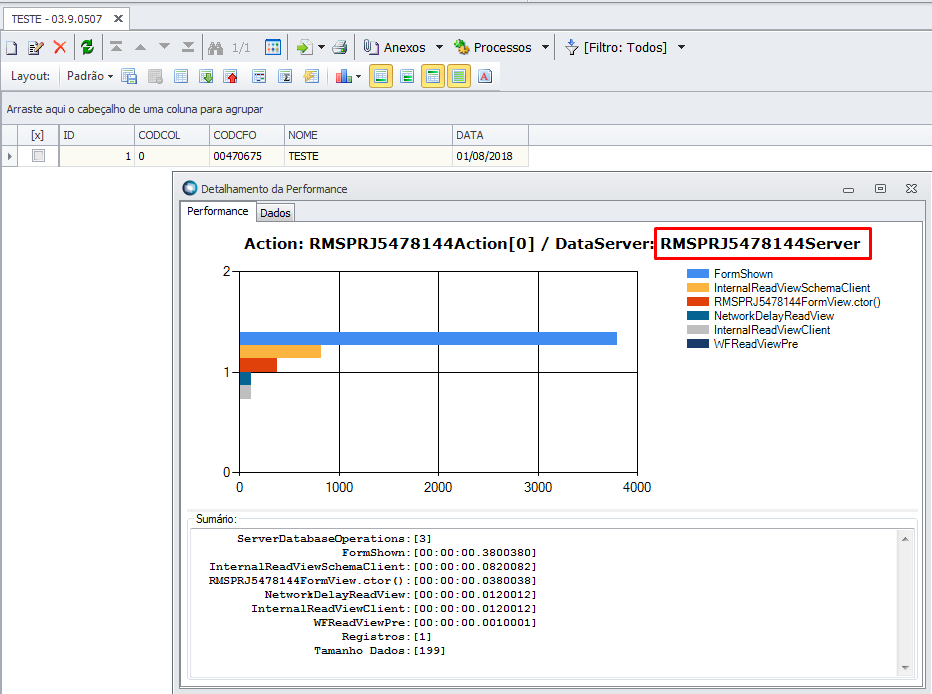Click the edit record pencil icon
Screen dimensions: 932x694
pos(36,48)
